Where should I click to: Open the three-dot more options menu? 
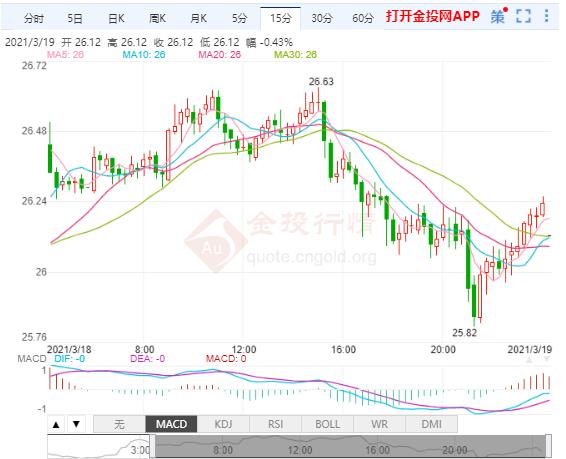tap(547, 16)
